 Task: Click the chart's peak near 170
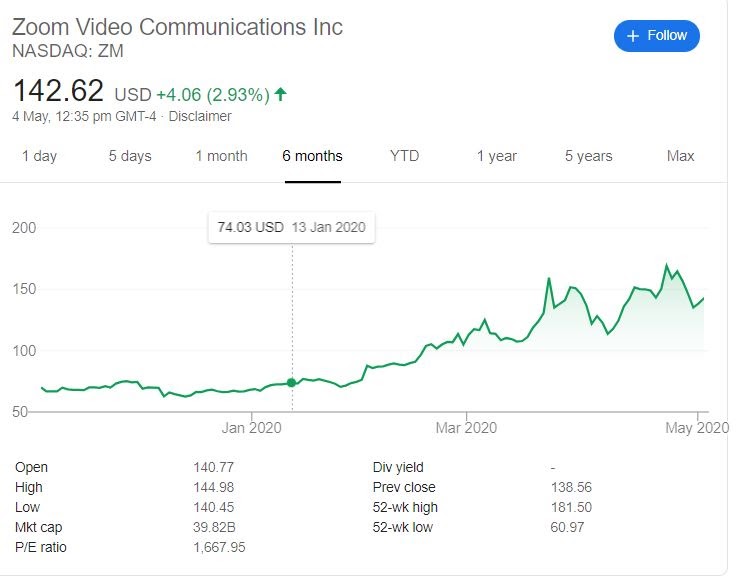[667, 266]
